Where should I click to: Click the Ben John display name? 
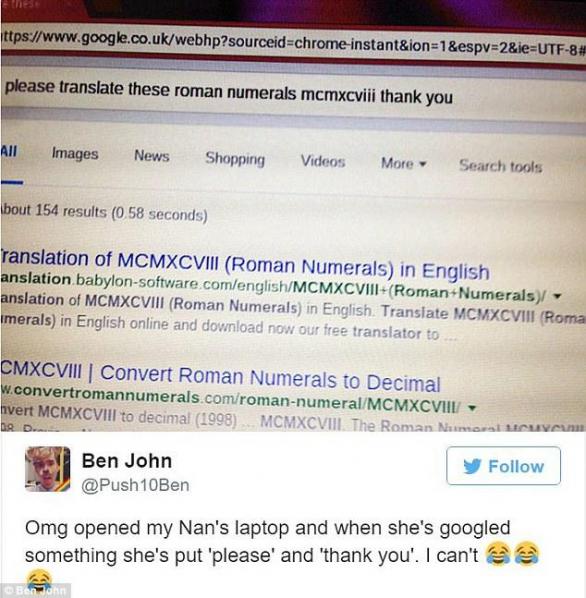127,461
